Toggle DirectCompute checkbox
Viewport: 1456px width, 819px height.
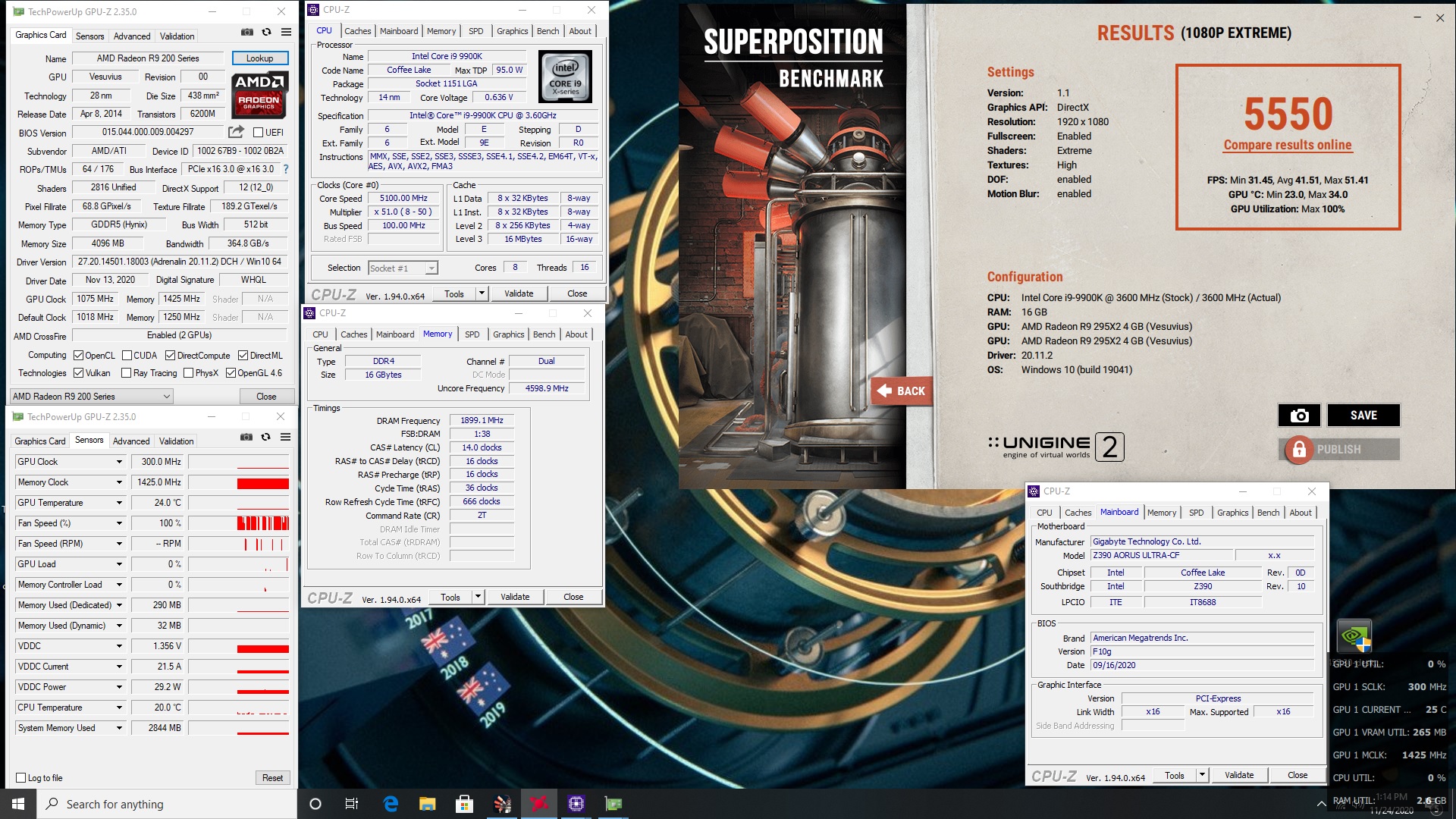click(170, 356)
